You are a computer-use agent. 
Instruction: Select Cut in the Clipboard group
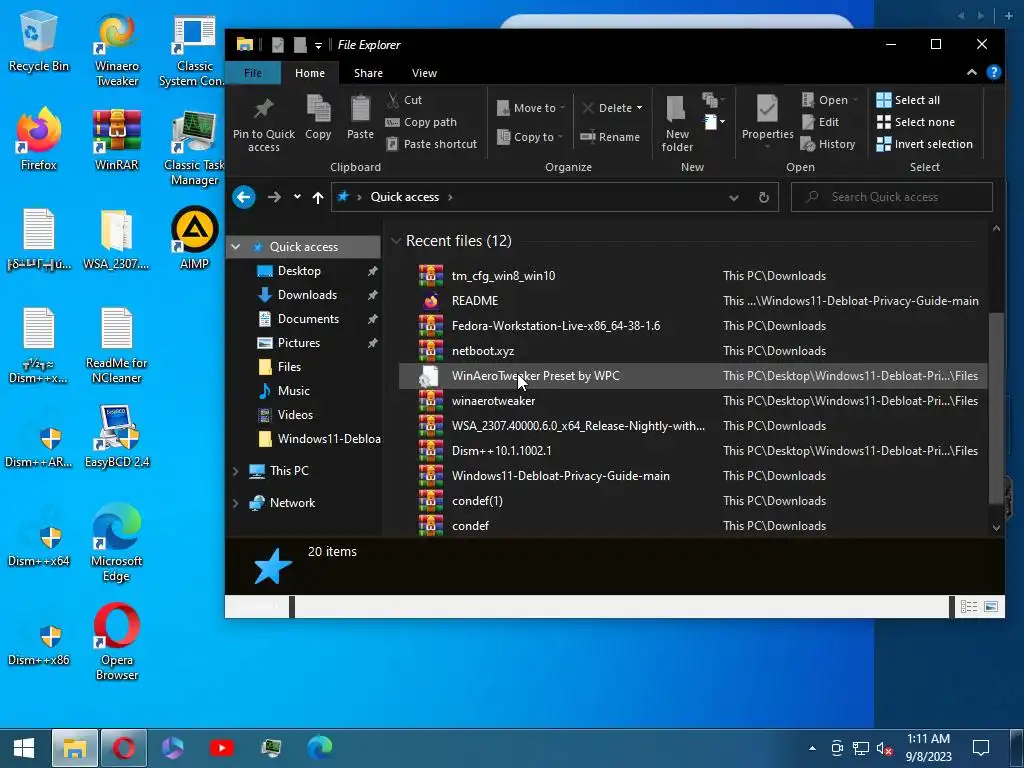(x=405, y=100)
